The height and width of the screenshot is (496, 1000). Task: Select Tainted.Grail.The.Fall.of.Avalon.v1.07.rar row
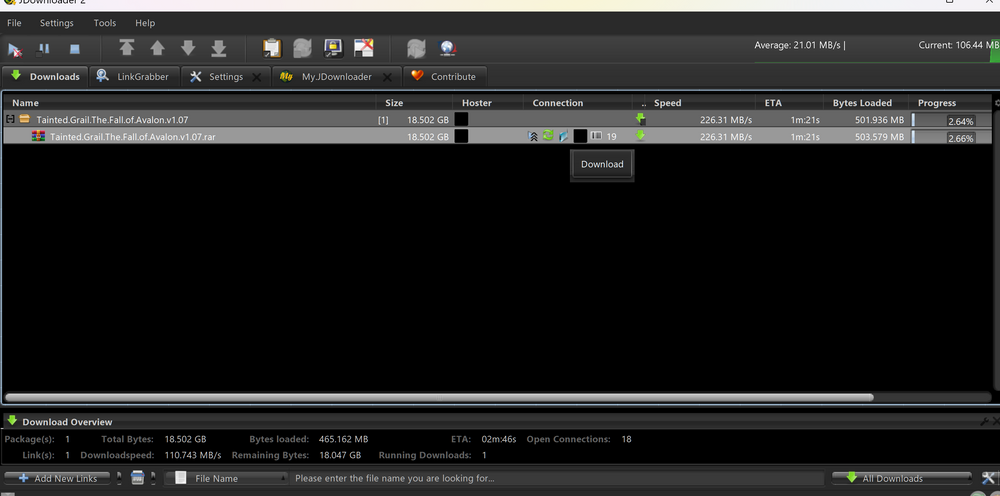[497, 136]
